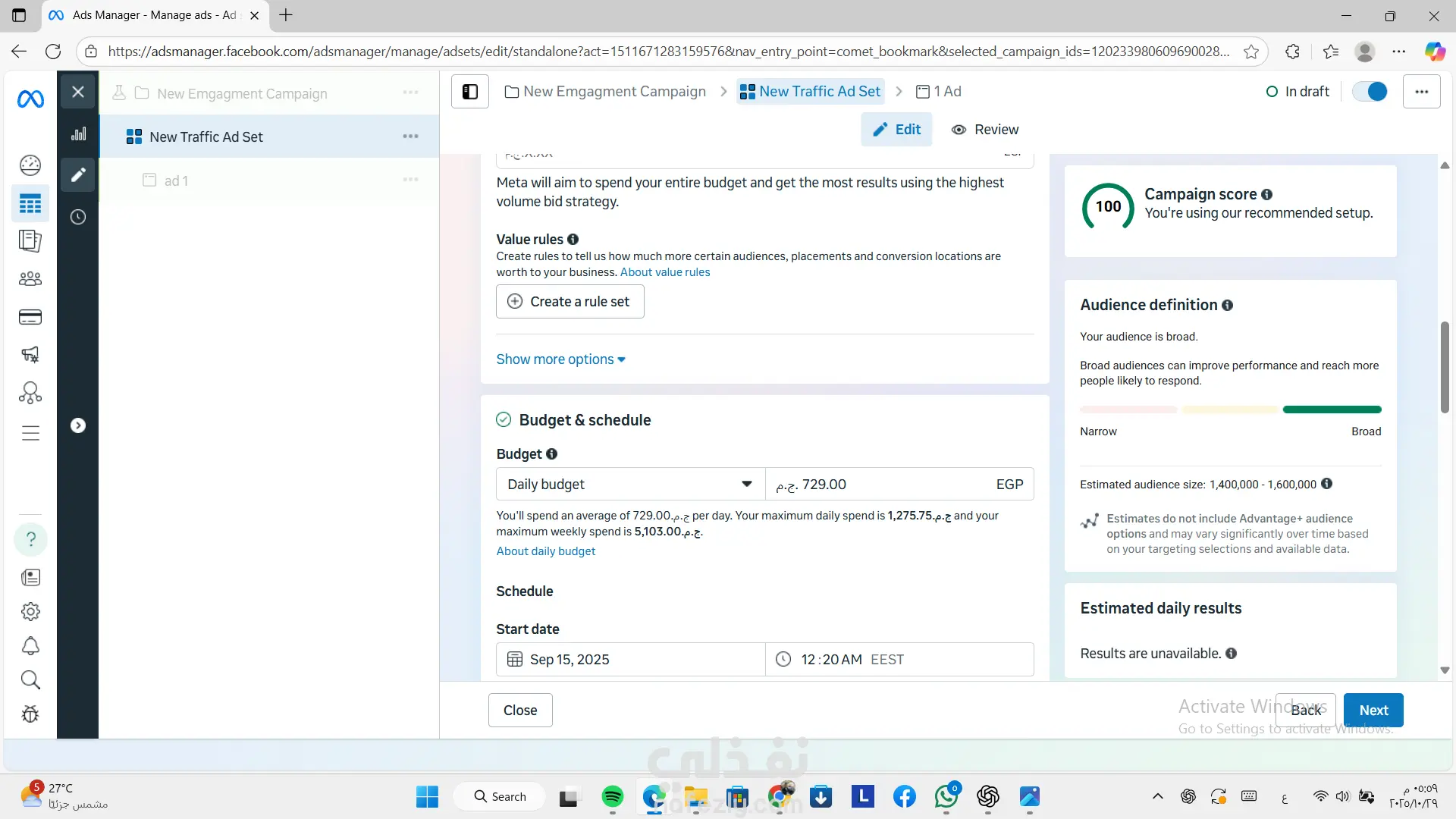1456x819 pixels.
Task: Click the Create a rule set button
Action: [570, 302]
